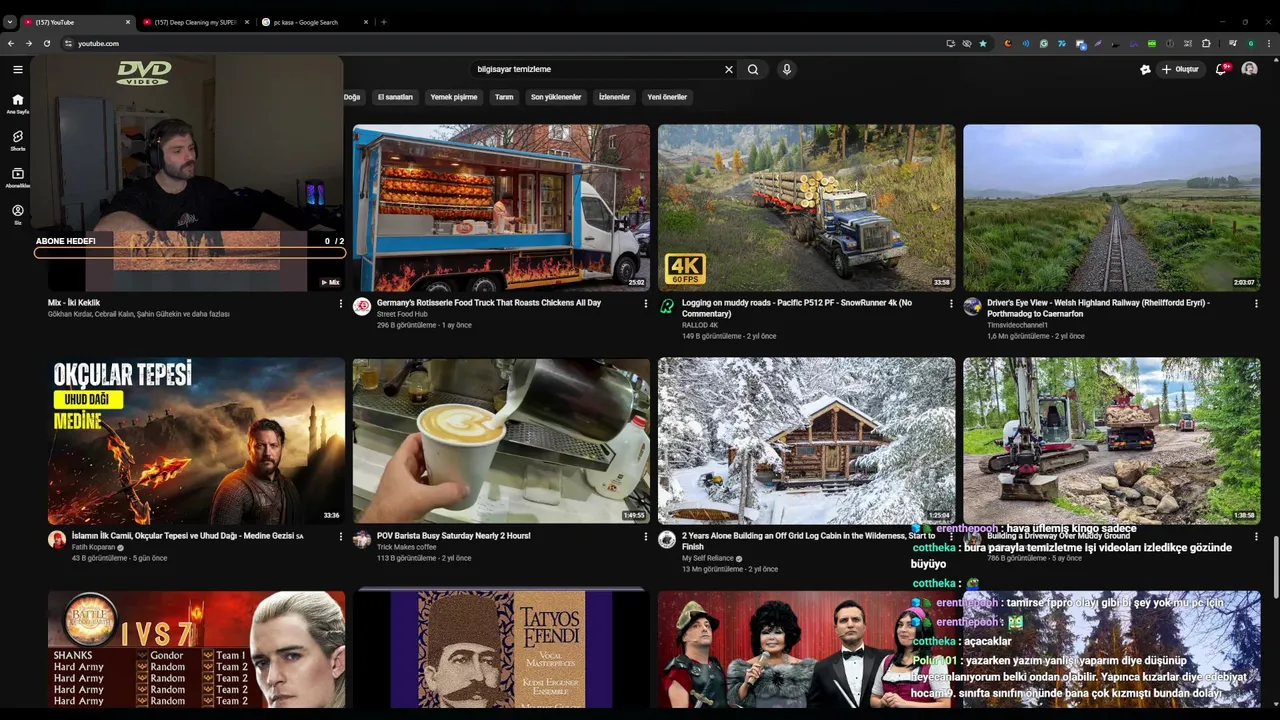The height and width of the screenshot is (720, 1280).
Task: Select the Yeni öneriler filter chip
Action: tap(667, 97)
